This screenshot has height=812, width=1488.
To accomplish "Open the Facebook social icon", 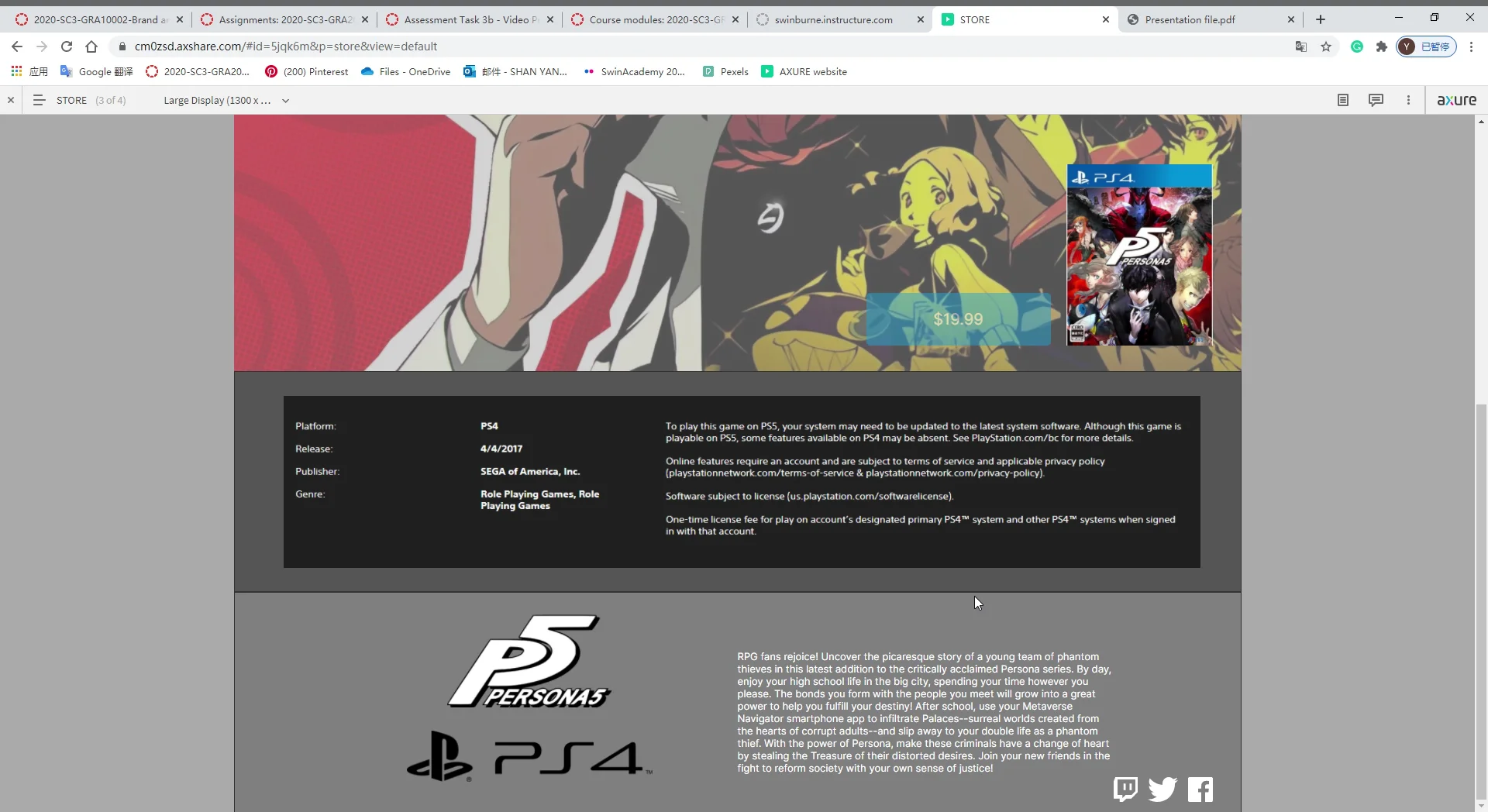I will pos(1200,790).
